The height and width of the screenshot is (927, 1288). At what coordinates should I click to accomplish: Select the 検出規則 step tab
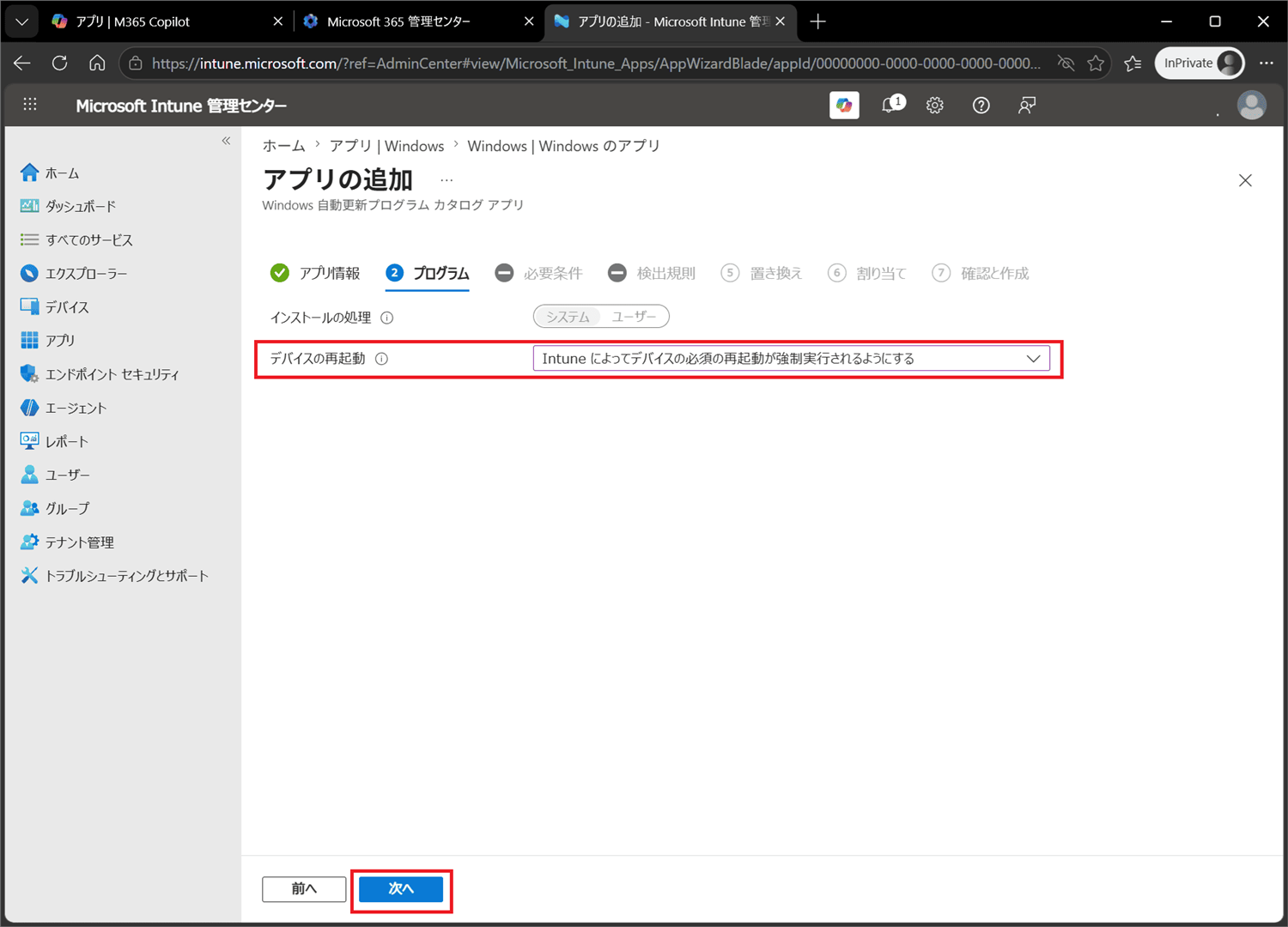pos(652,273)
